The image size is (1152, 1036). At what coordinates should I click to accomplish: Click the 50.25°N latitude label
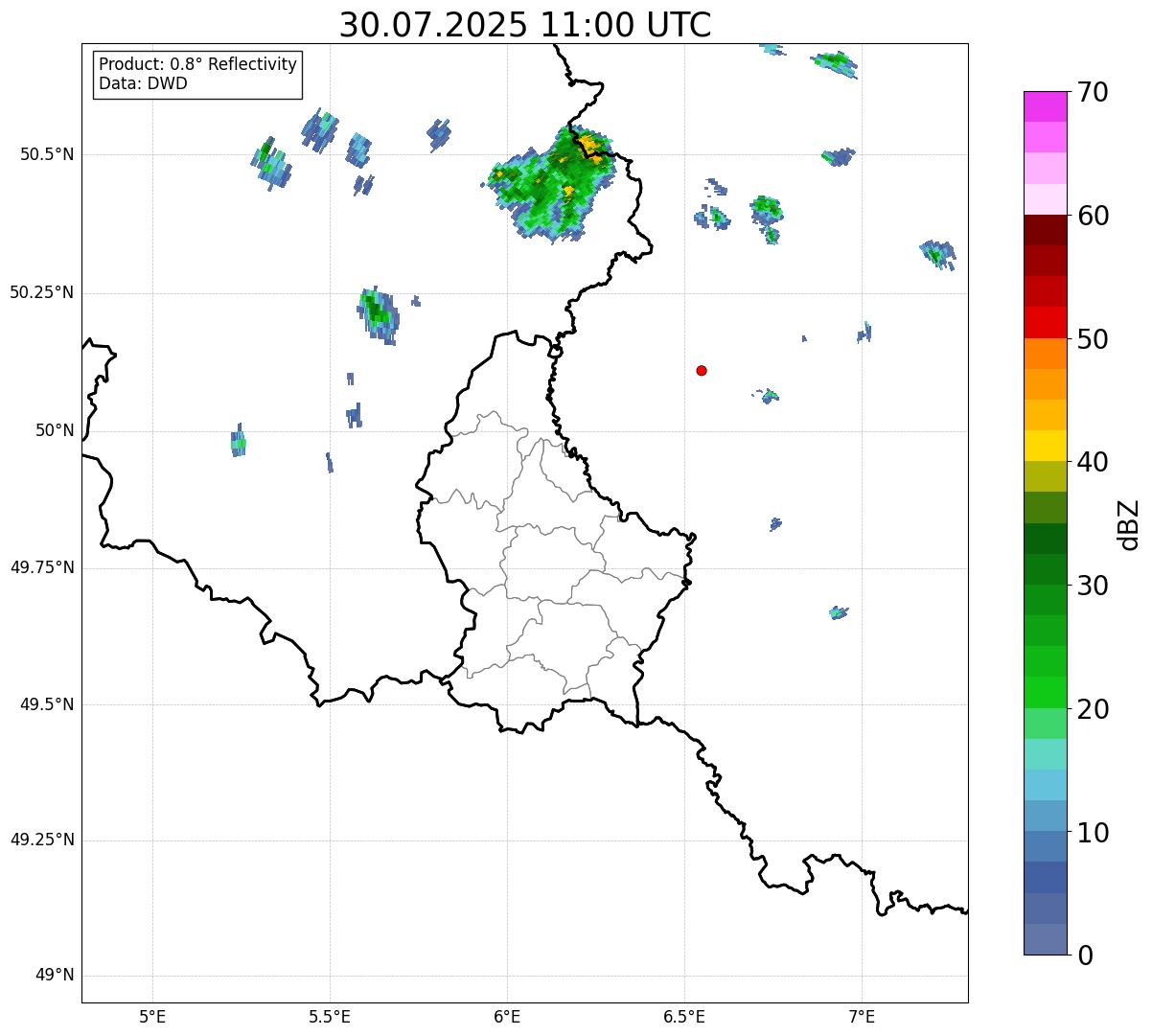pos(42,292)
